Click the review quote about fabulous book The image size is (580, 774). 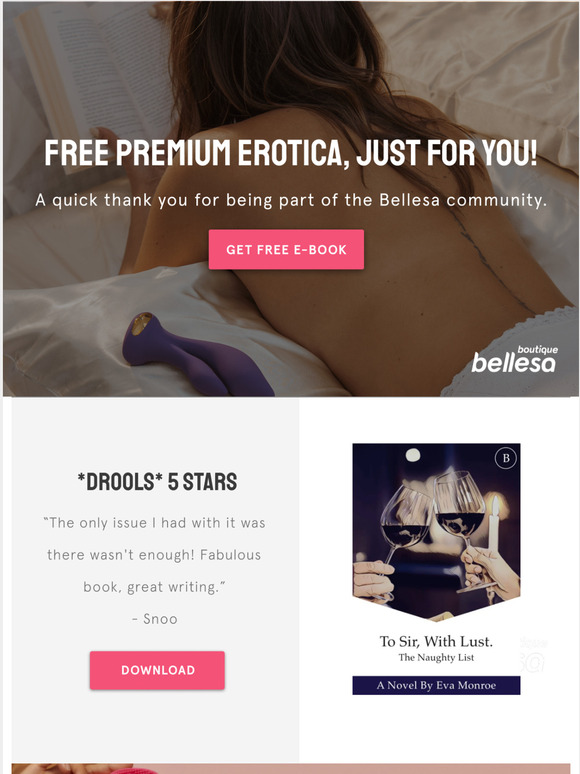(x=155, y=555)
